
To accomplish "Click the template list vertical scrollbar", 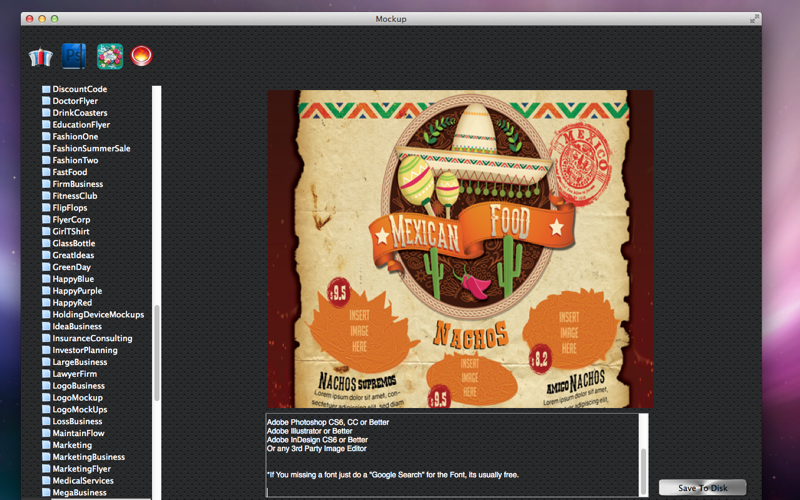I will [157, 292].
